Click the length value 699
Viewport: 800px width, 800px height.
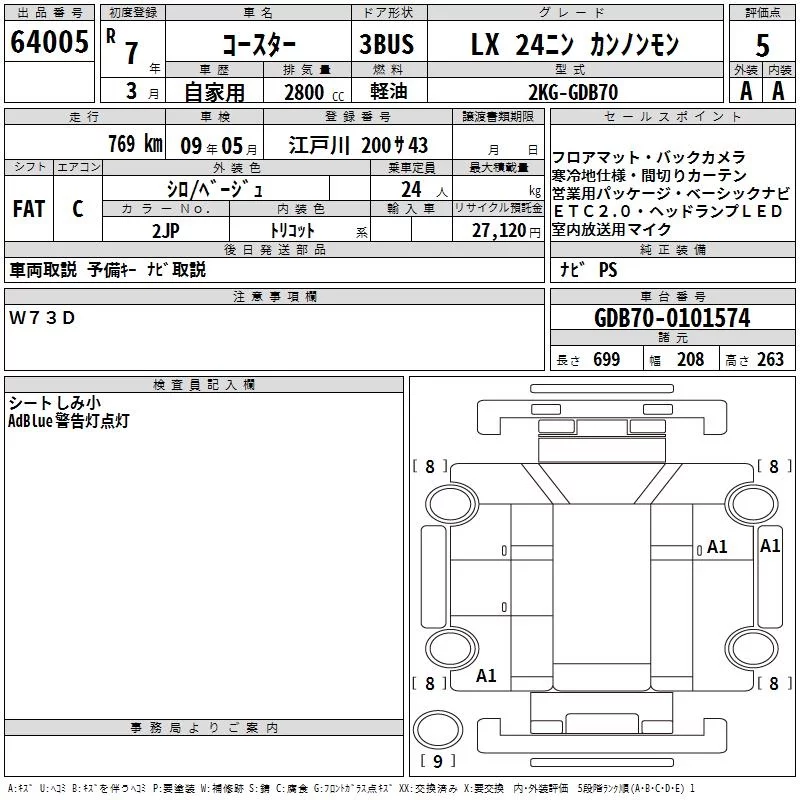coord(607,360)
